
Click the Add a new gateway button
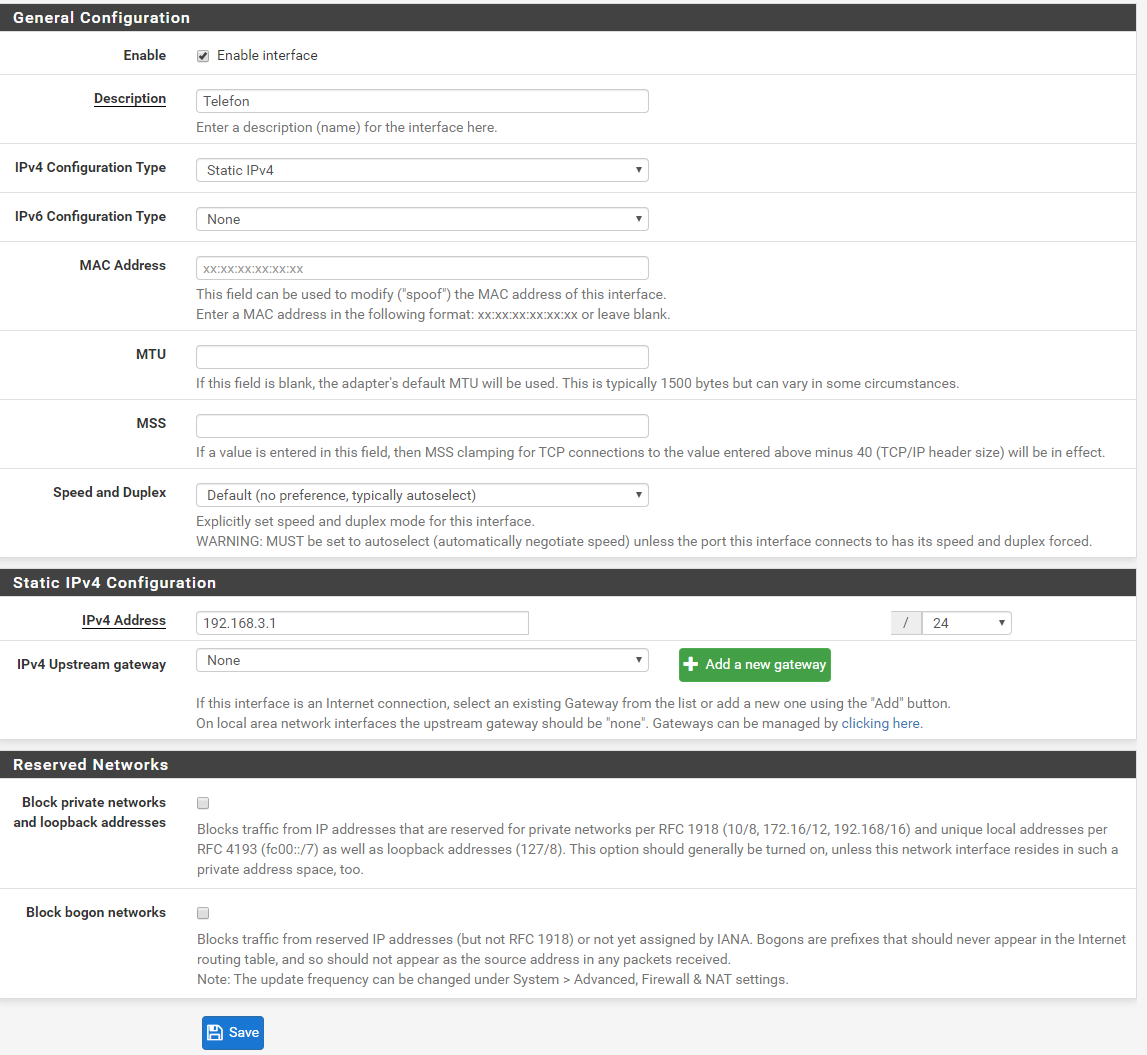(x=754, y=664)
